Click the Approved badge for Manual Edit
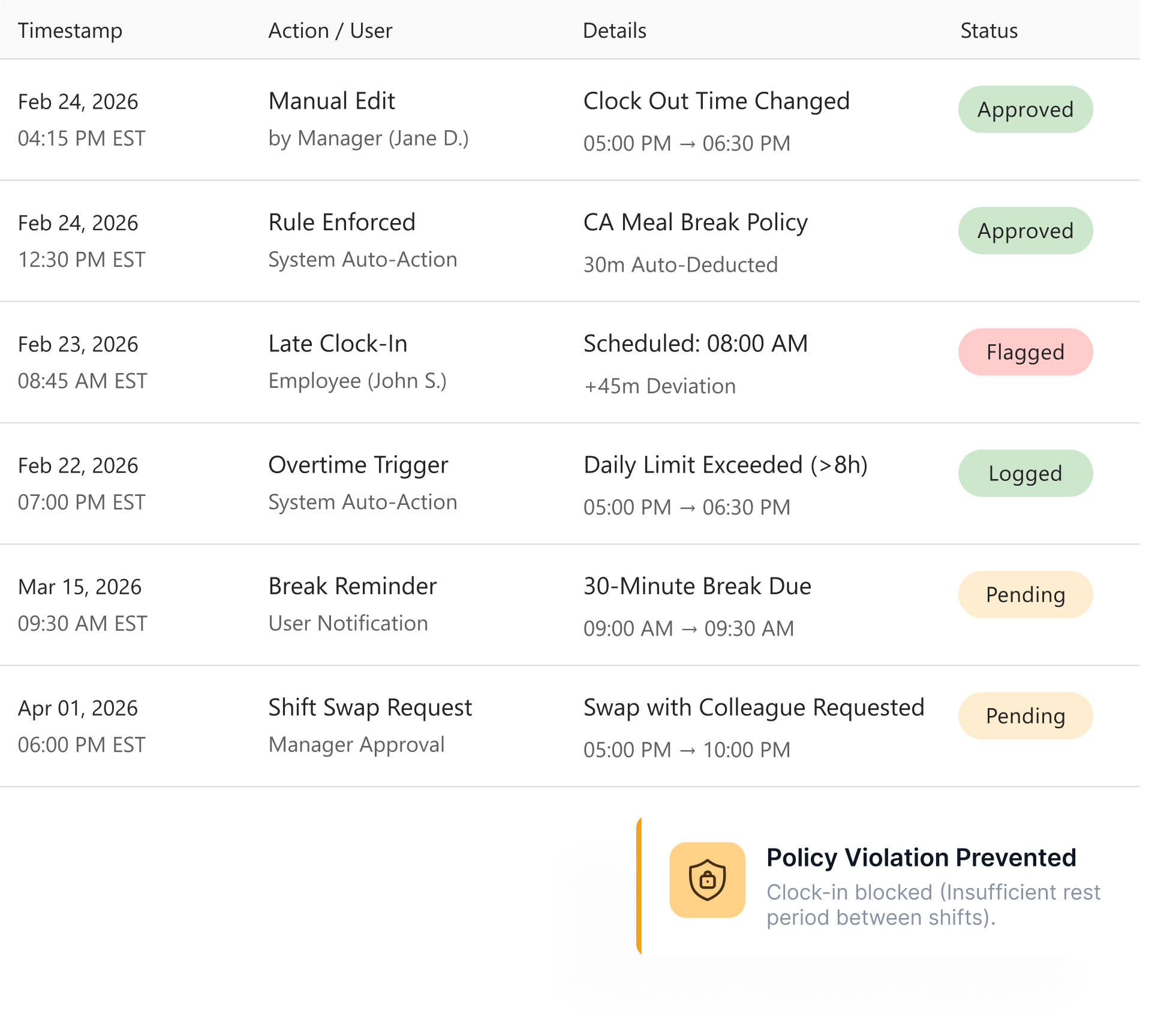Image resolution: width=1176 pixels, height=1032 pixels. pyautogui.click(x=1025, y=110)
